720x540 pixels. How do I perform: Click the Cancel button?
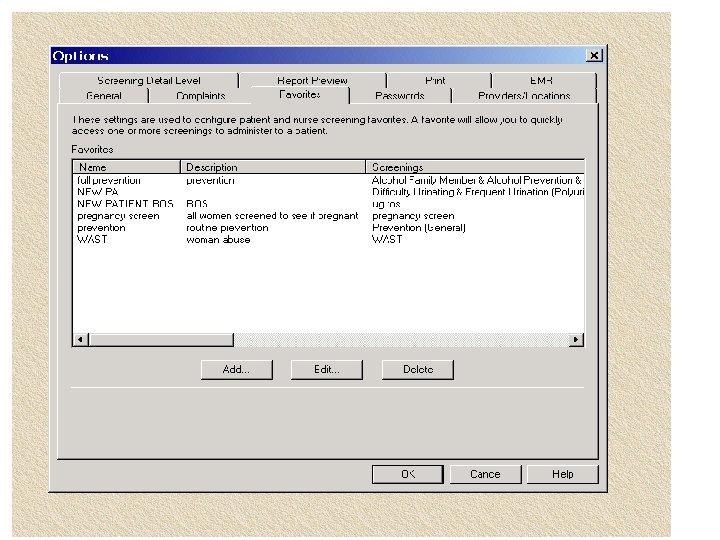tap(485, 474)
